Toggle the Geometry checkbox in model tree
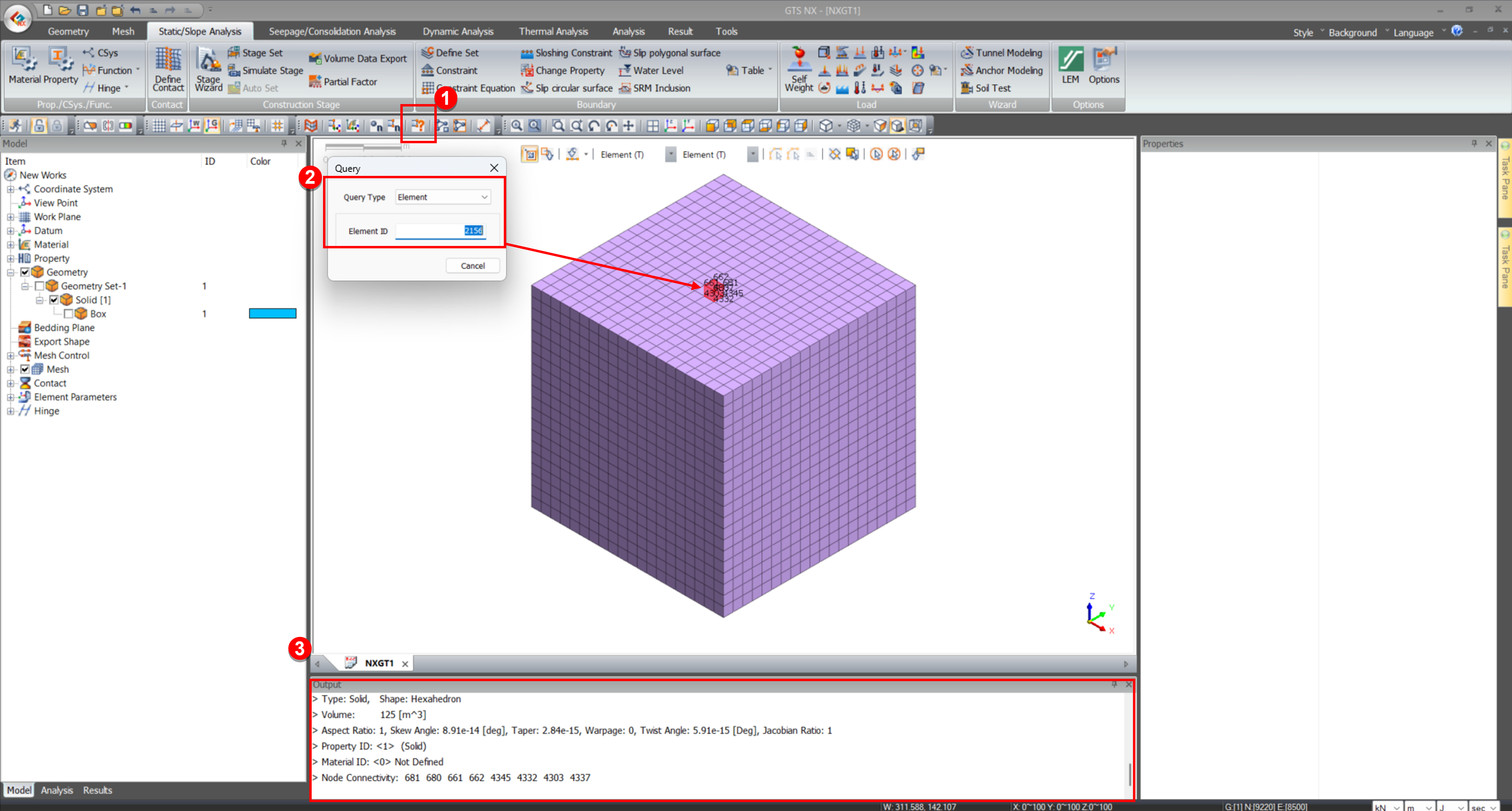This screenshot has height=811, width=1512. pyautogui.click(x=25, y=272)
